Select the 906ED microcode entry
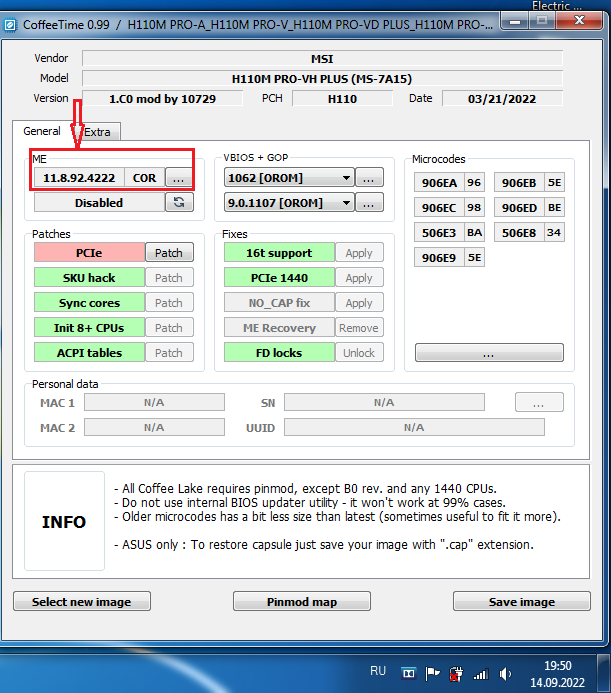The width and height of the screenshot is (611, 693). 529,207
